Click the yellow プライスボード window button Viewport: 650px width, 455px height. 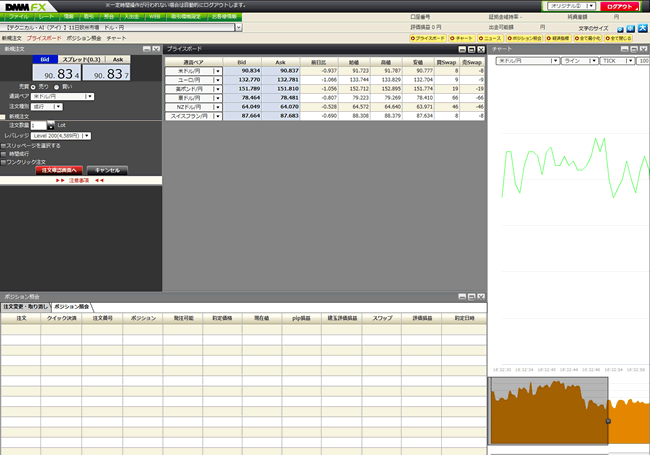(428, 38)
